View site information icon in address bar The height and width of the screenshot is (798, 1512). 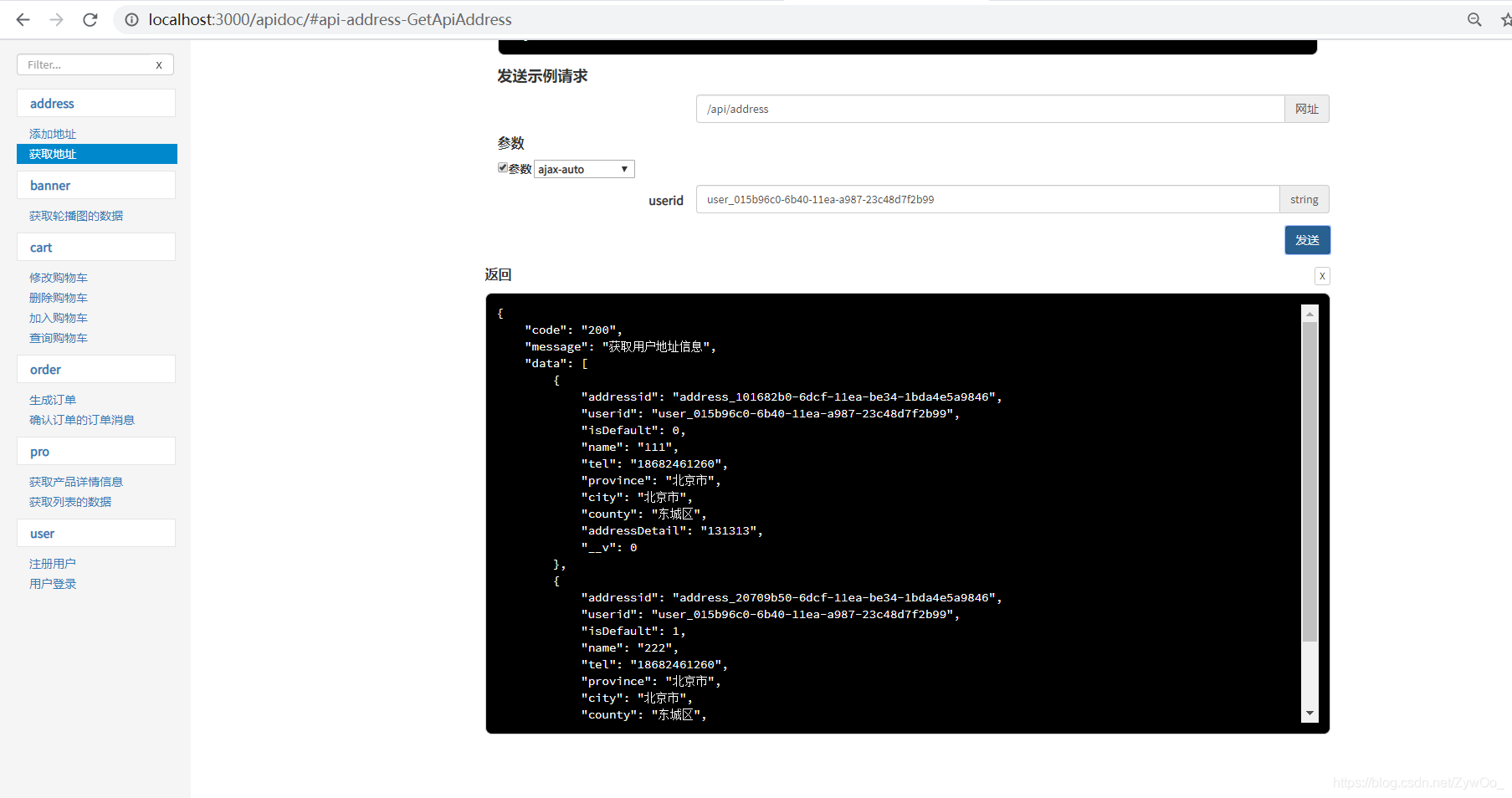(131, 19)
